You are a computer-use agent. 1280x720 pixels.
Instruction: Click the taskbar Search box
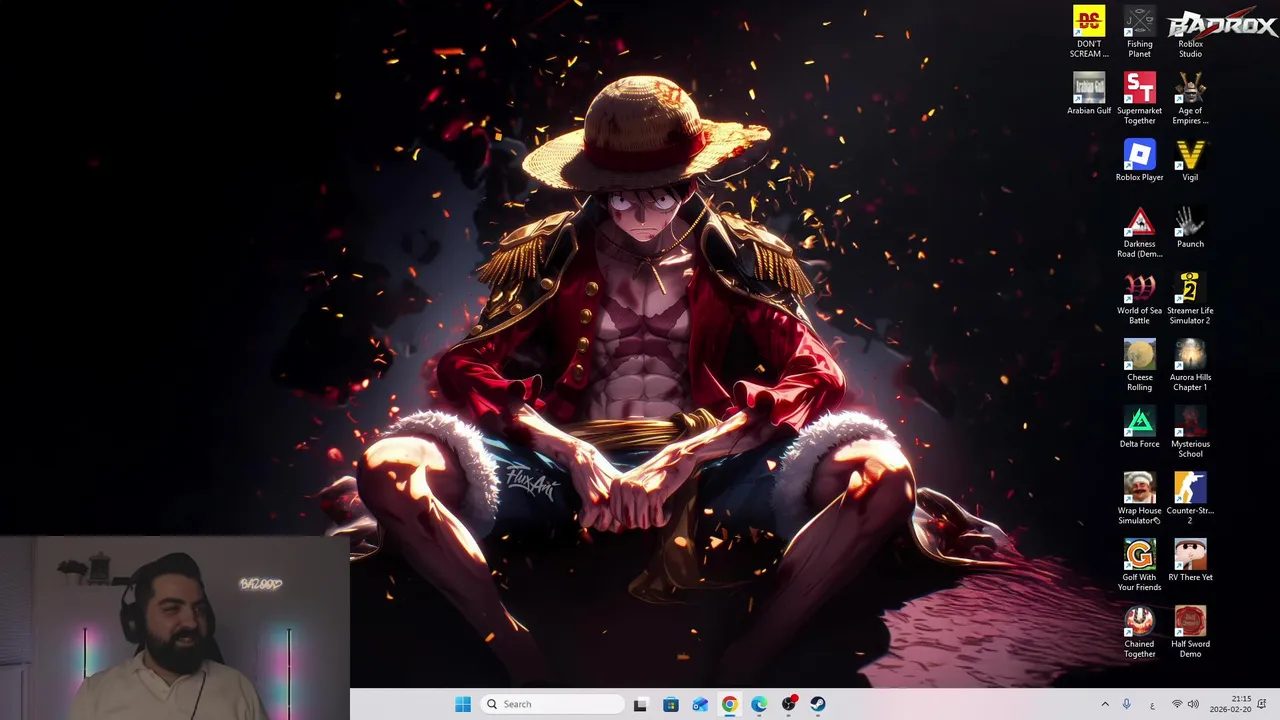pos(552,704)
